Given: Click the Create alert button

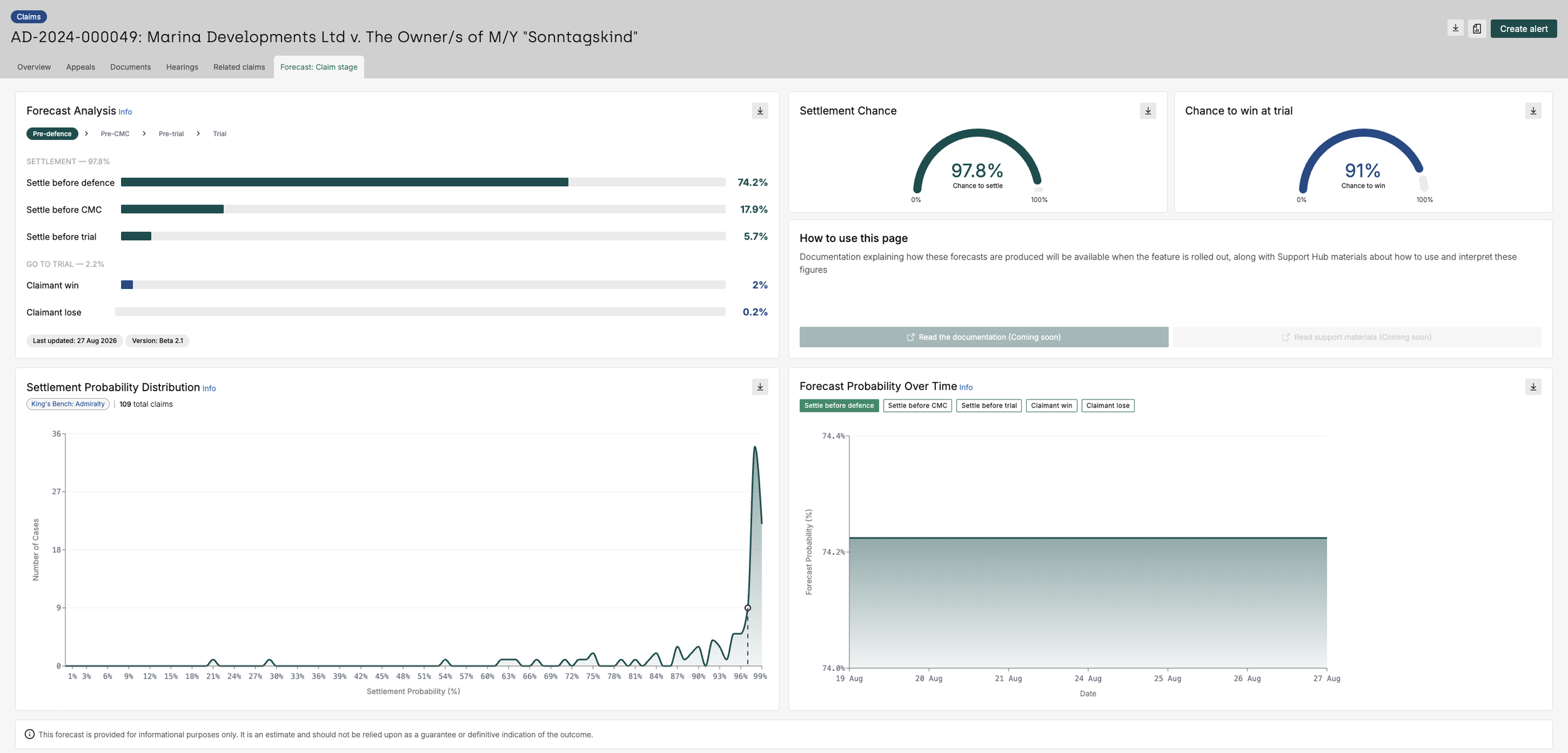Looking at the screenshot, I should tap(1523, 29).
